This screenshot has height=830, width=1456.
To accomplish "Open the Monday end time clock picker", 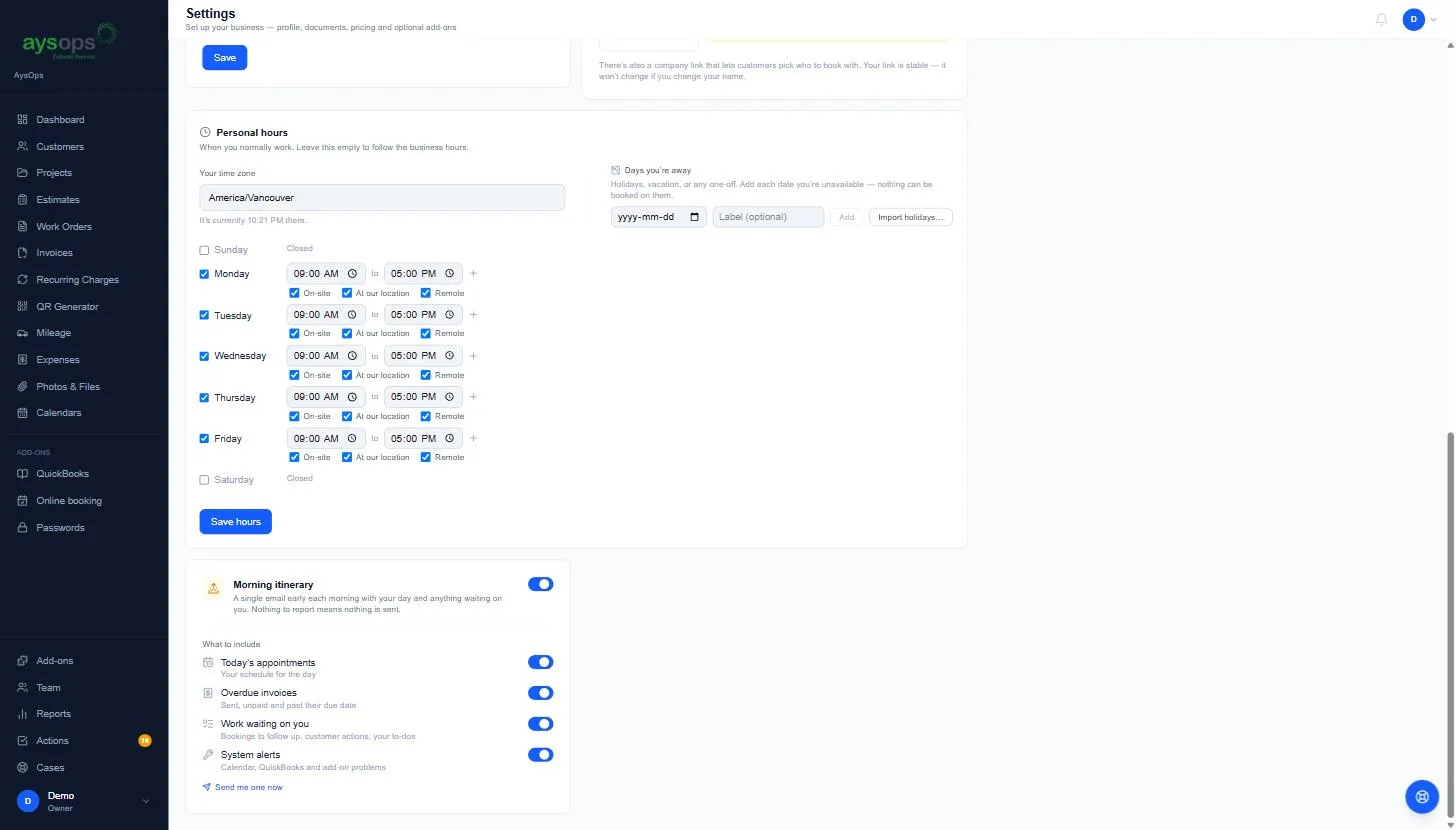I will point(449,274).
